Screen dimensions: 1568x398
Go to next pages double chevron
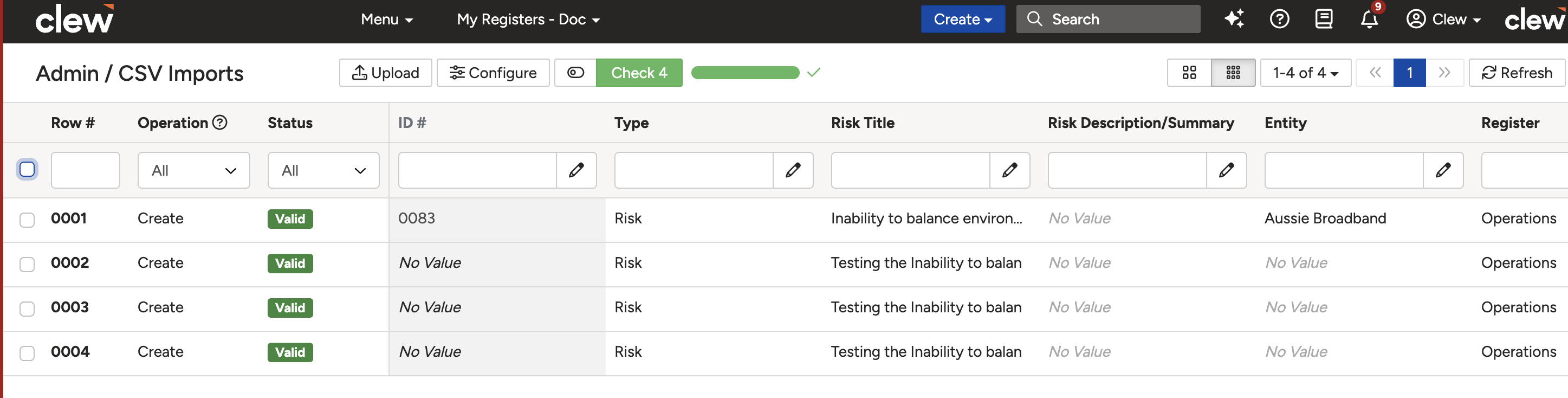point(1444,73)
